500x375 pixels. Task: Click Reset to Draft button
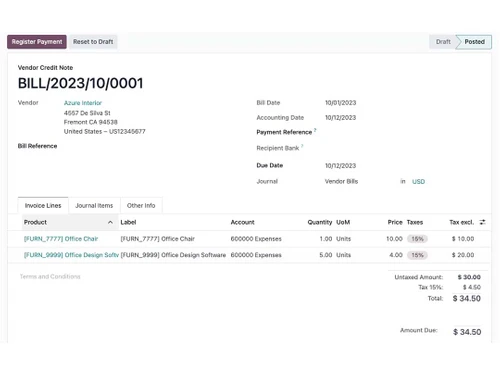[x=93, y=42]
